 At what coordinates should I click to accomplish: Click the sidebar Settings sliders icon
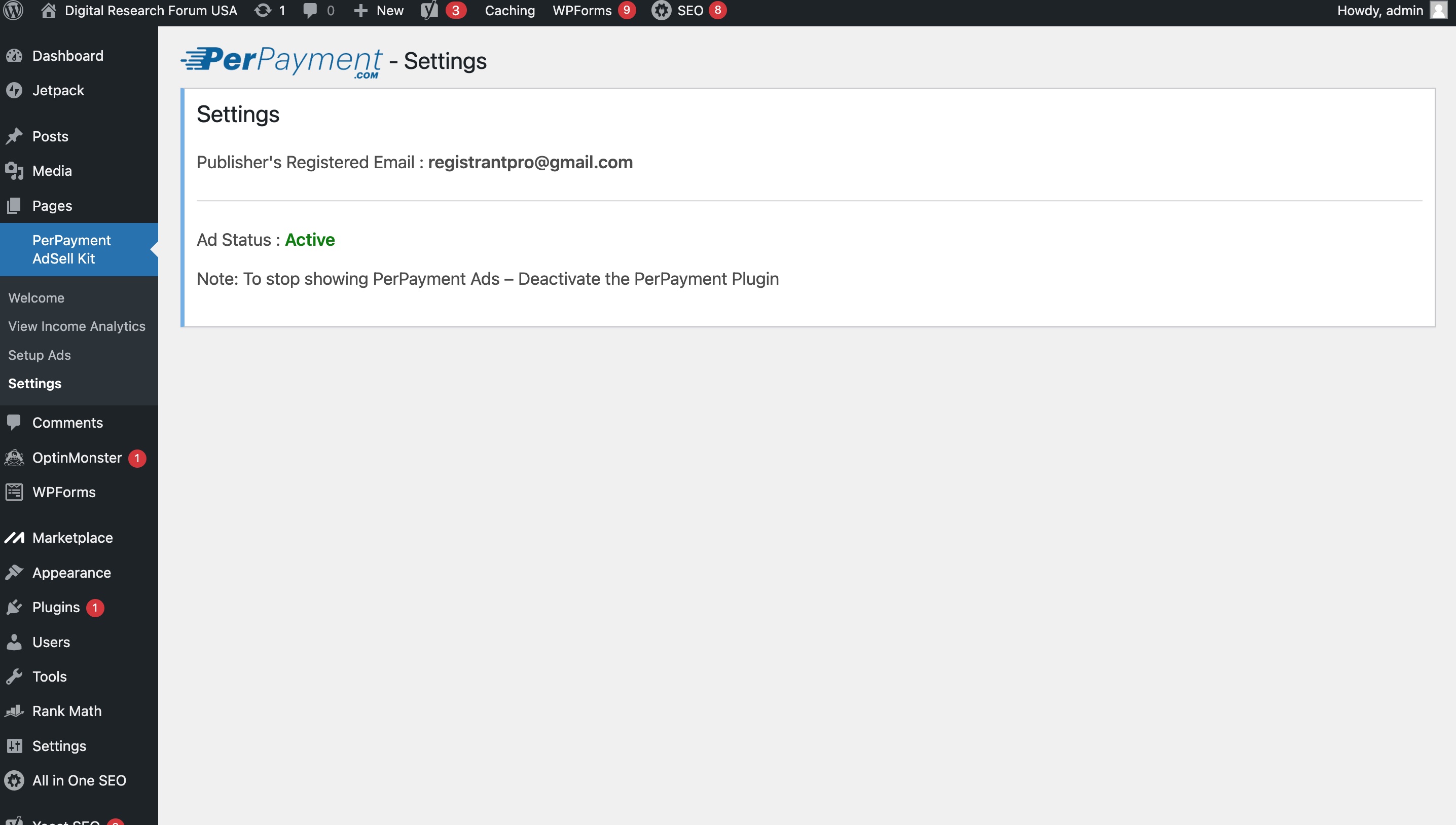click(x=14, y=745)
